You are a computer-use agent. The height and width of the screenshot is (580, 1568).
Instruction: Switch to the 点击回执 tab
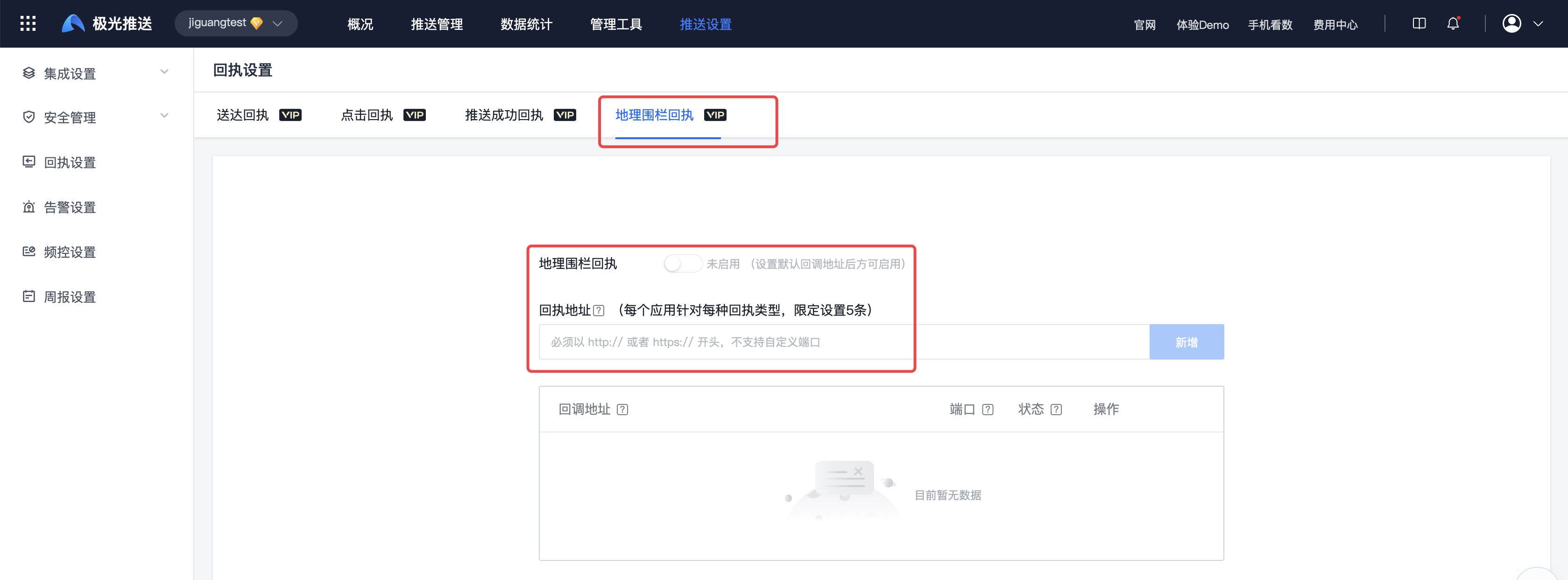click(x=367, y=115)
